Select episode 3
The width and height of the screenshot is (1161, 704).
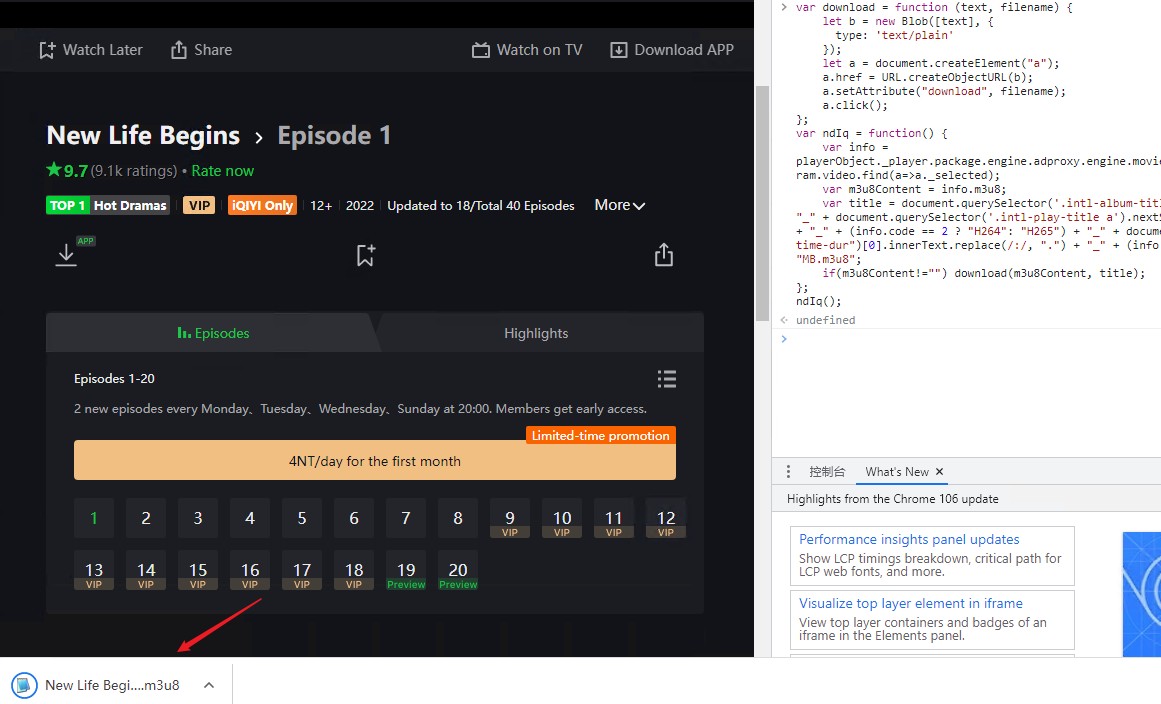pyautogui.click(x=198, y=517)
